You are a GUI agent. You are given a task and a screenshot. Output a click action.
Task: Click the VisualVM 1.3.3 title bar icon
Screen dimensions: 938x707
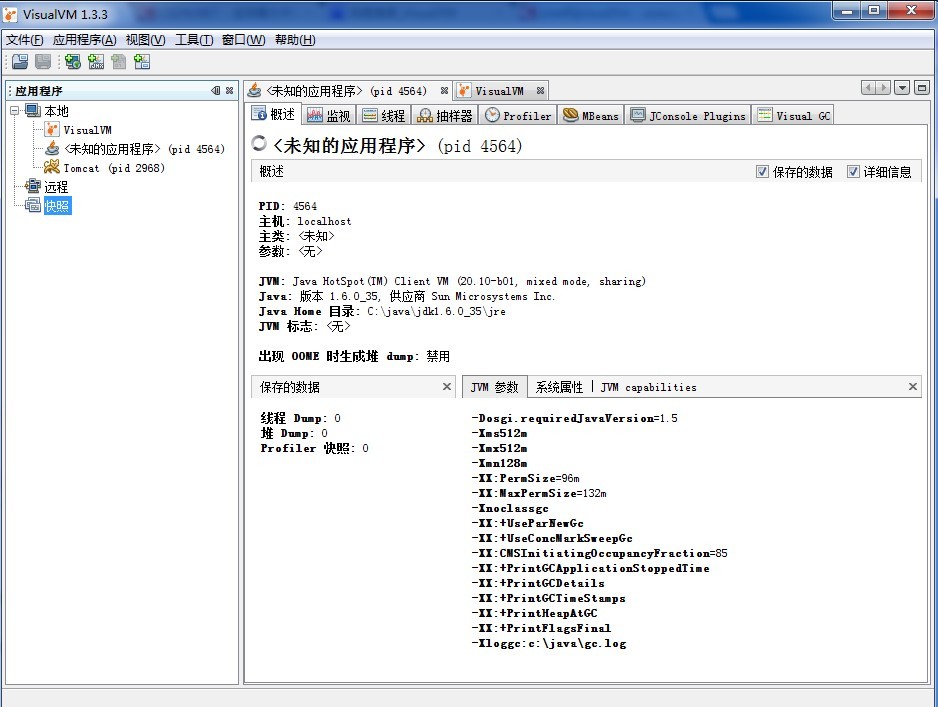(11, 14)
